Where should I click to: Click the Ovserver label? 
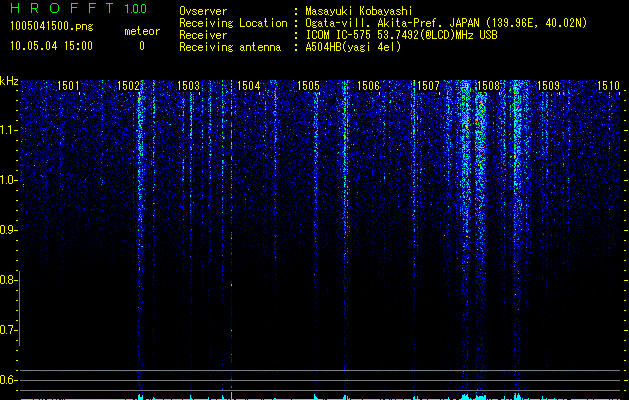click(203, 11)
